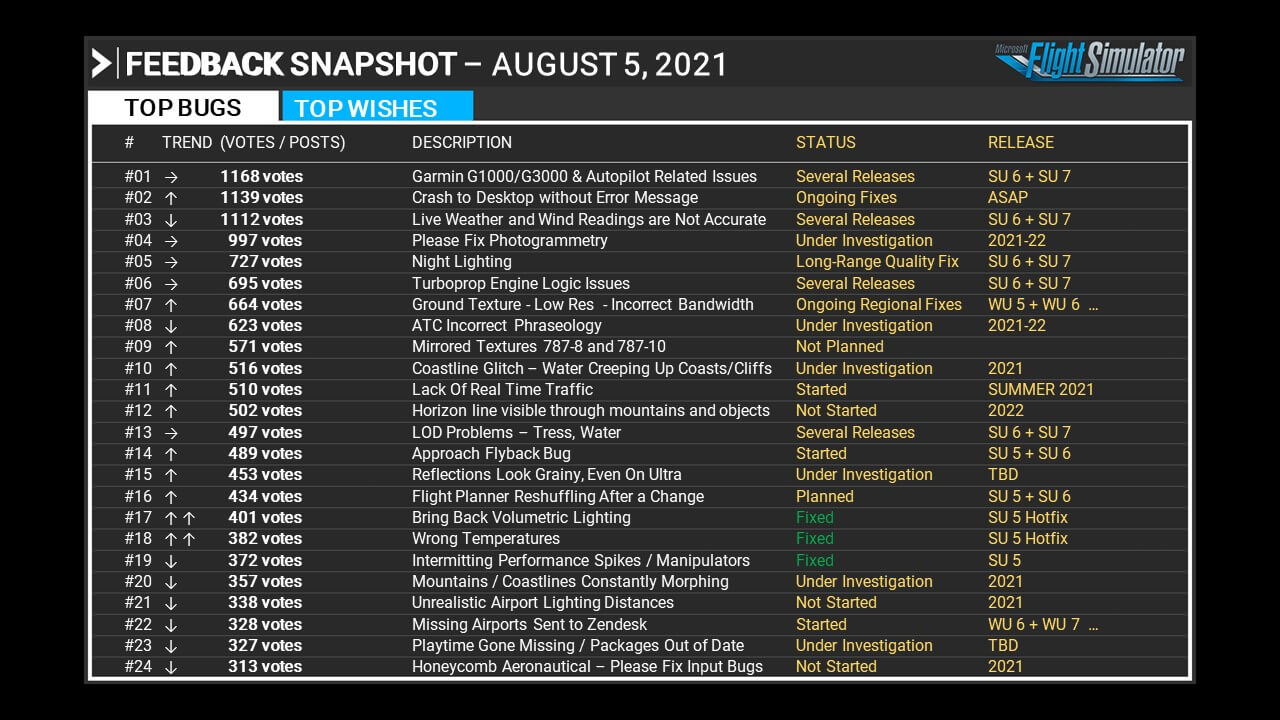Click the double up-arrow trend icon for #18
Screen dimensions: 1280x720
[x=179, y=539]
